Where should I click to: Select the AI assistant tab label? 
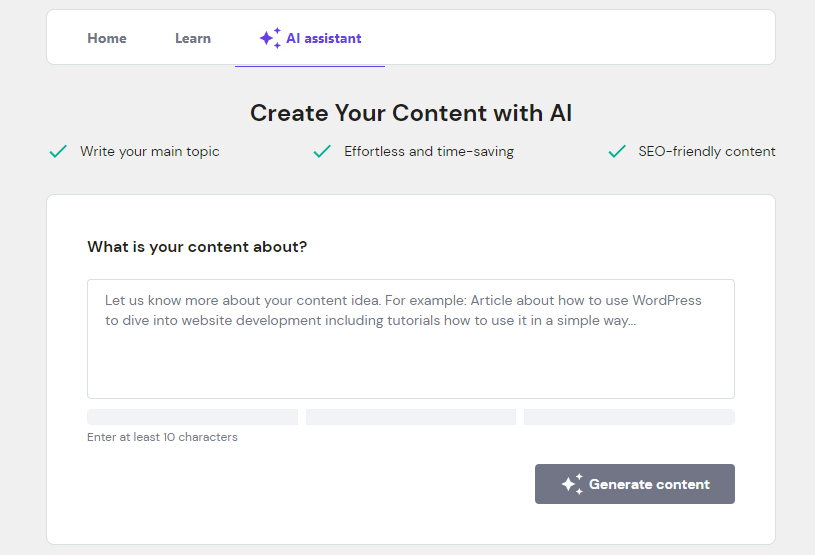(324, 38)
